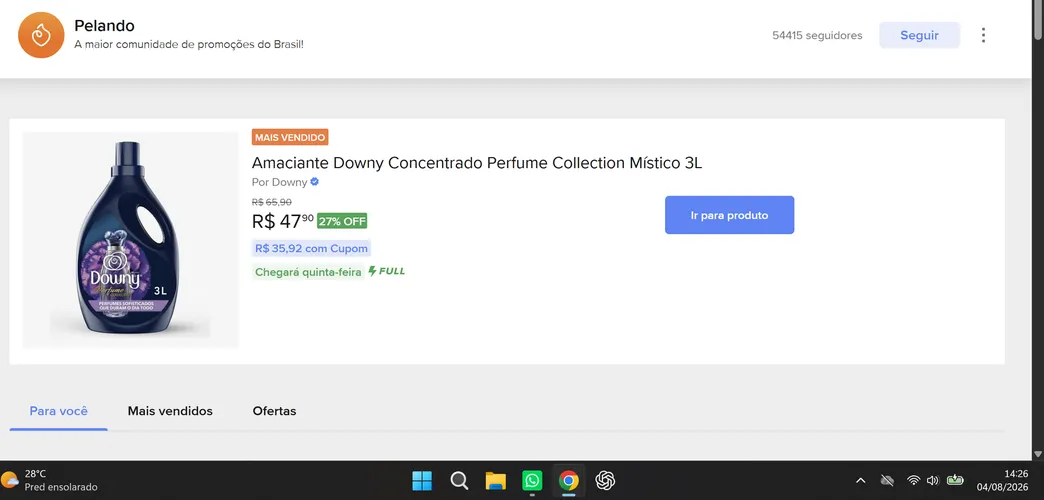
Task: Open Windows Start menu
Action: pyautogui.click(x=421, y=480)
